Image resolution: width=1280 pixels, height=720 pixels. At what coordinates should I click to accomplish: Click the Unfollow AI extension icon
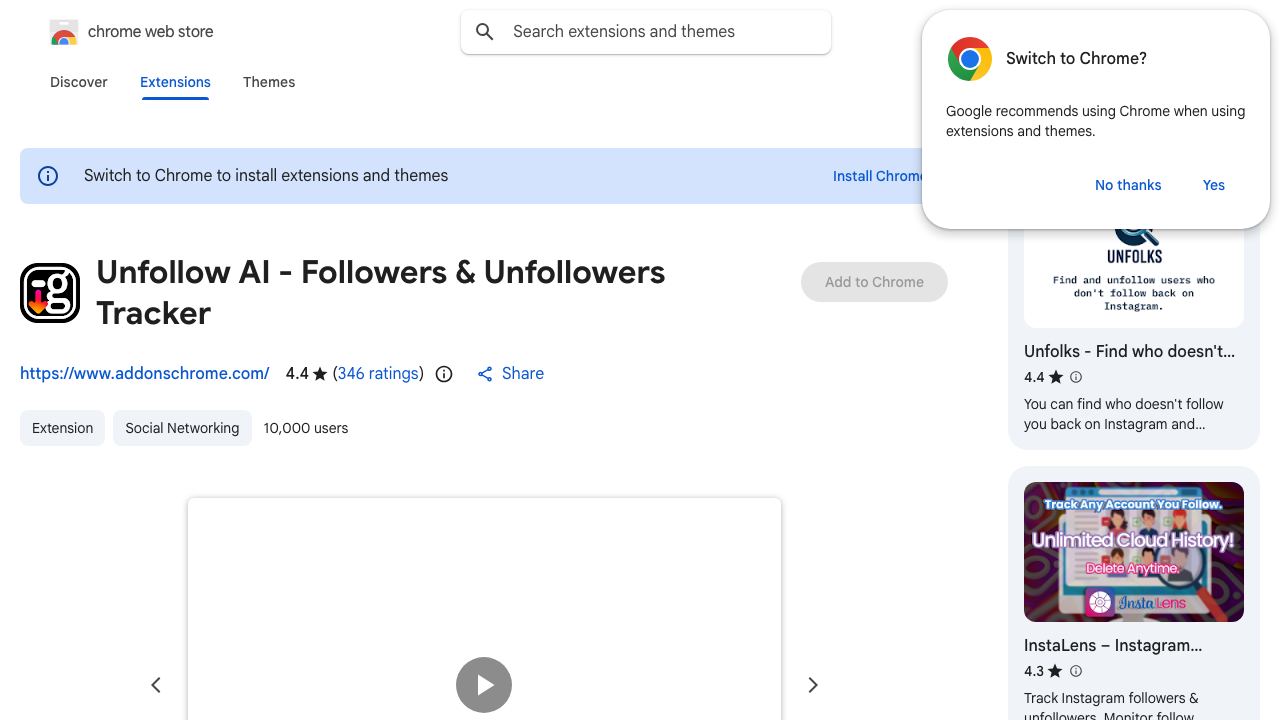coord(50,293)
